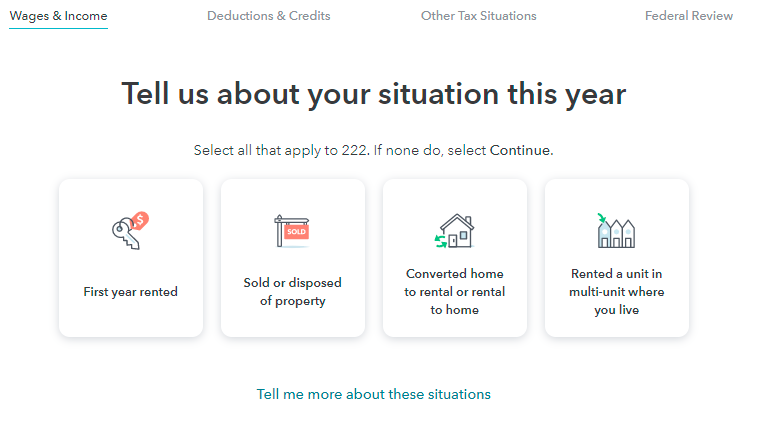Go to the Other Tax Situations tab
760x446 pixels.
tap(478, 16)
